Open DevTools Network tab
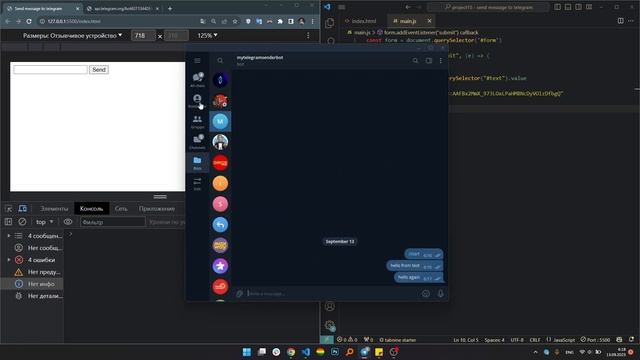640x360 pixels. pos(121,209)
